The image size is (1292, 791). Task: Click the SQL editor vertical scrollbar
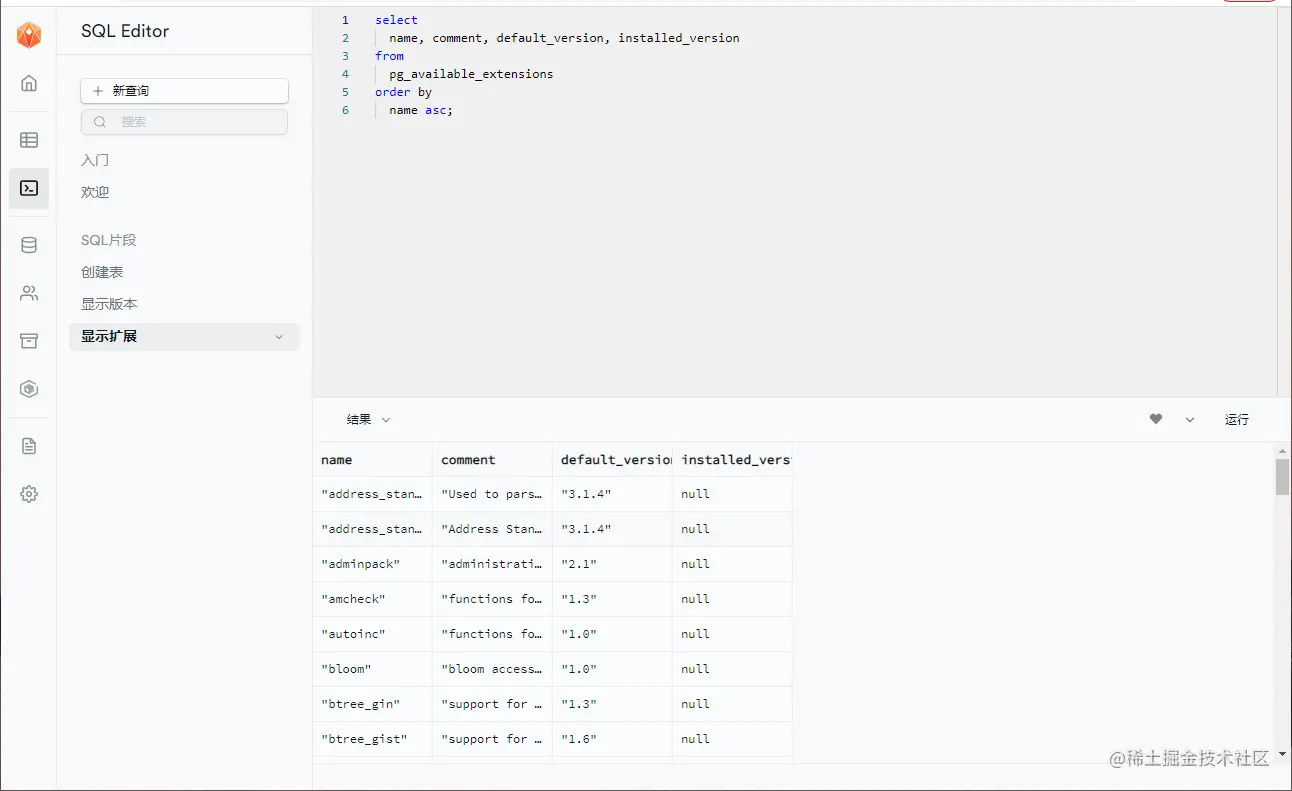1284,203
